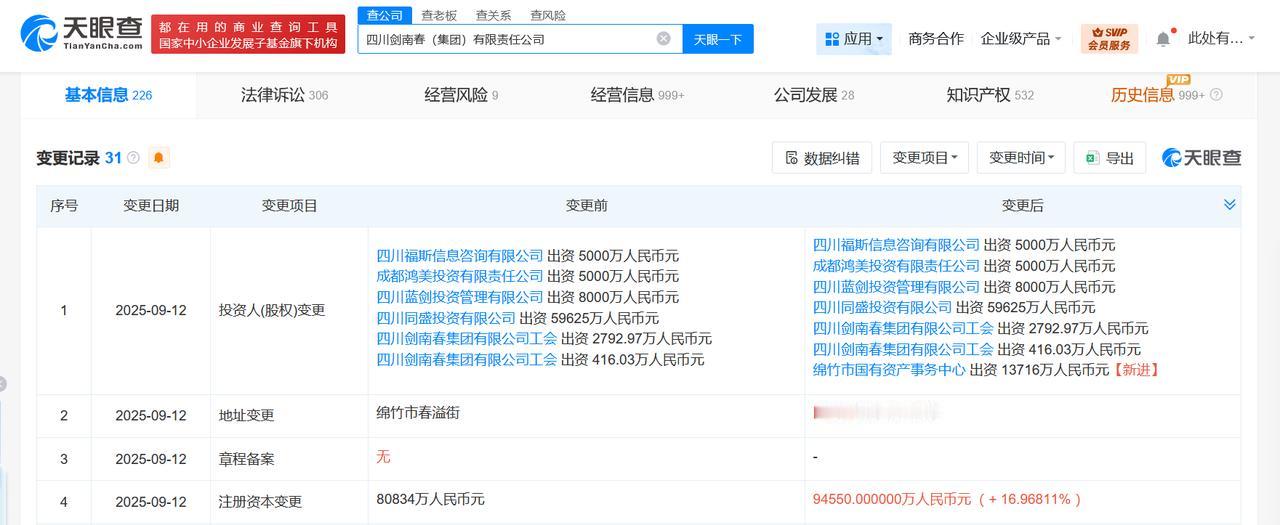Click the SVIP membership service badge
The image size is (1280, 525).
pyautogui.click(x=1109, y=39)
